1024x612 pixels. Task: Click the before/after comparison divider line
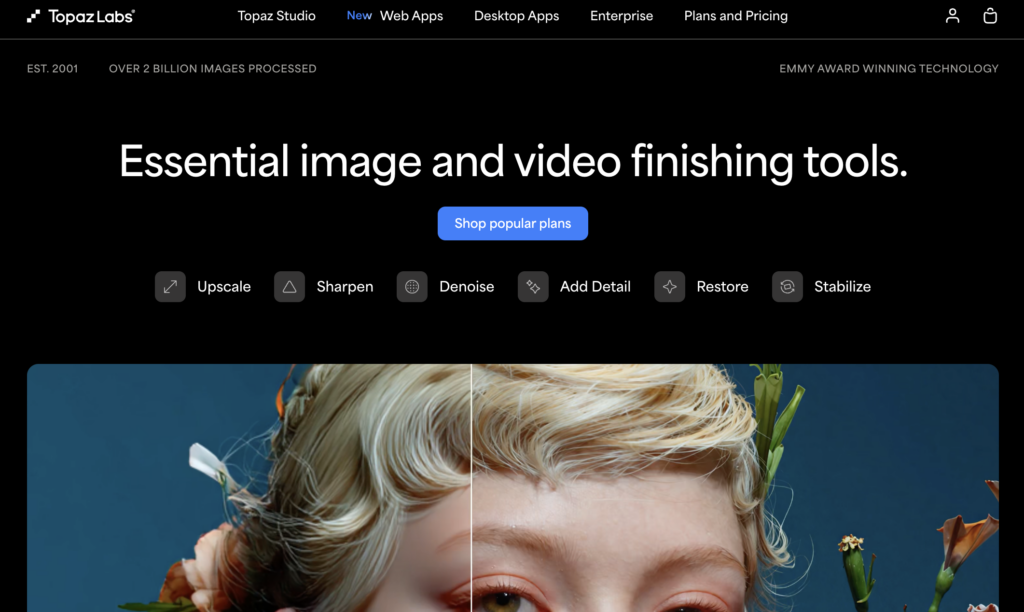click(x=471, y=488)
